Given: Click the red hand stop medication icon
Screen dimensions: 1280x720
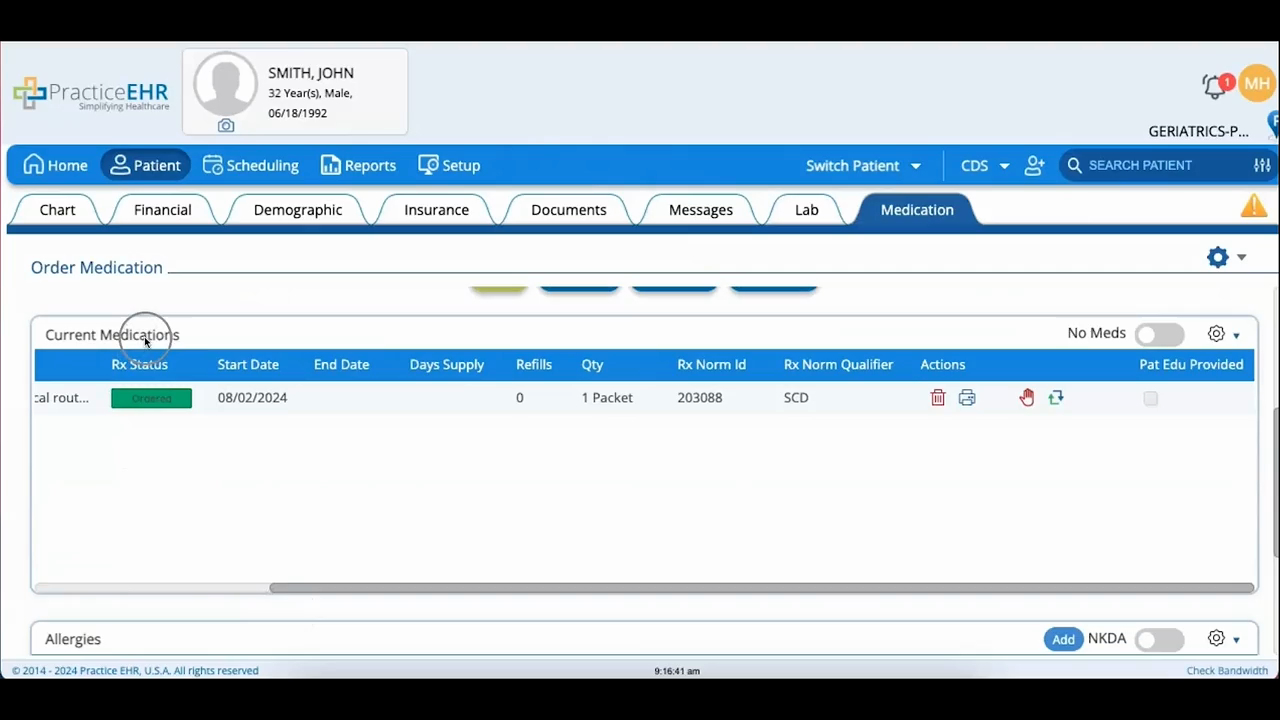Looking at the screenshot, I should point(1027,397).
